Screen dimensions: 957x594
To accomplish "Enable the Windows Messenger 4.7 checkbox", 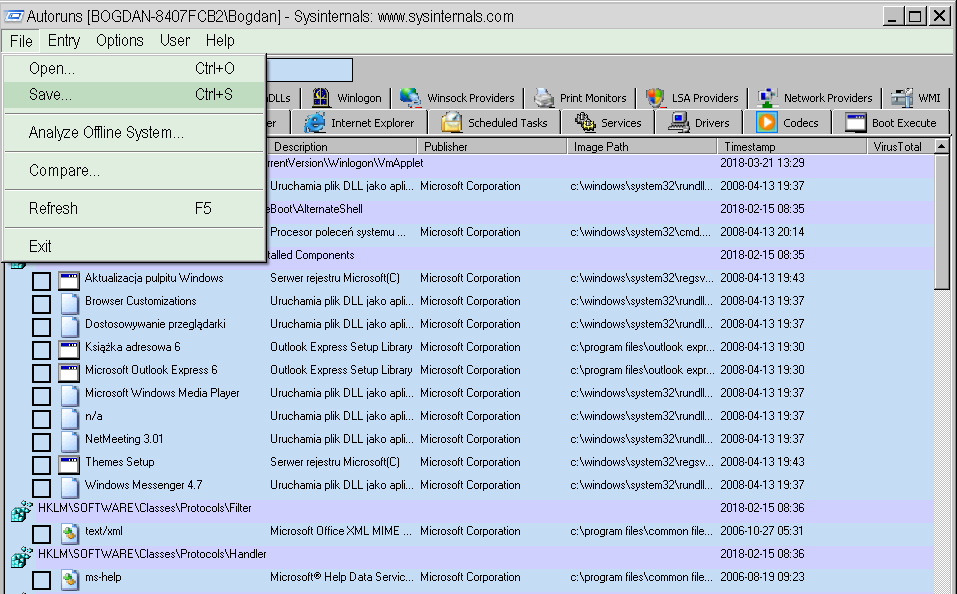I will click(41, 488).
